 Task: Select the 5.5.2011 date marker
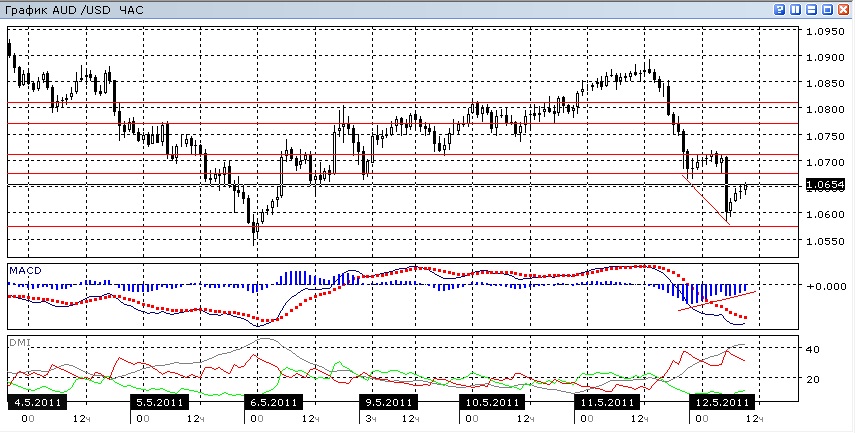pyautogui.click(x=159, y=402)
